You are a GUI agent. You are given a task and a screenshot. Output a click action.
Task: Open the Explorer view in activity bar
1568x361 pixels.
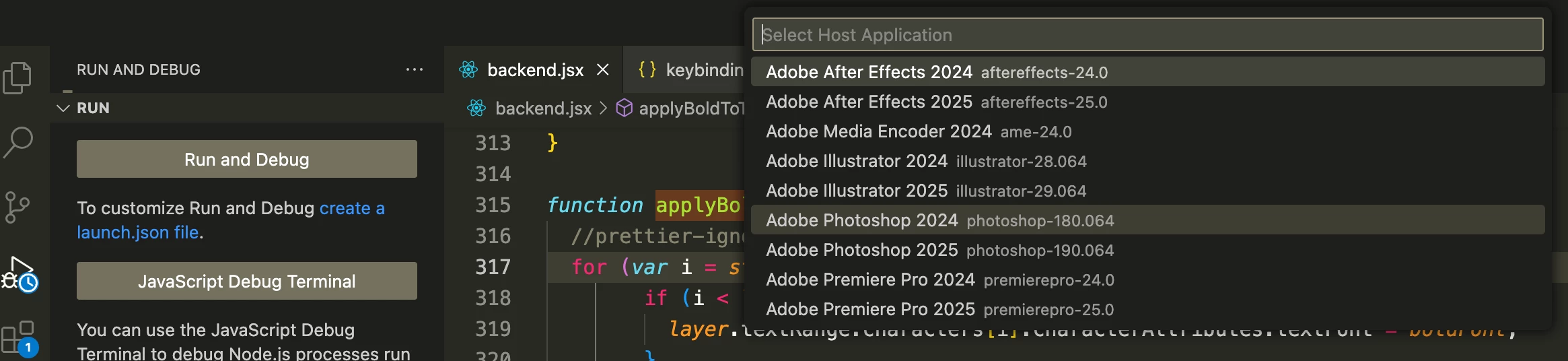tap(17, 78)
